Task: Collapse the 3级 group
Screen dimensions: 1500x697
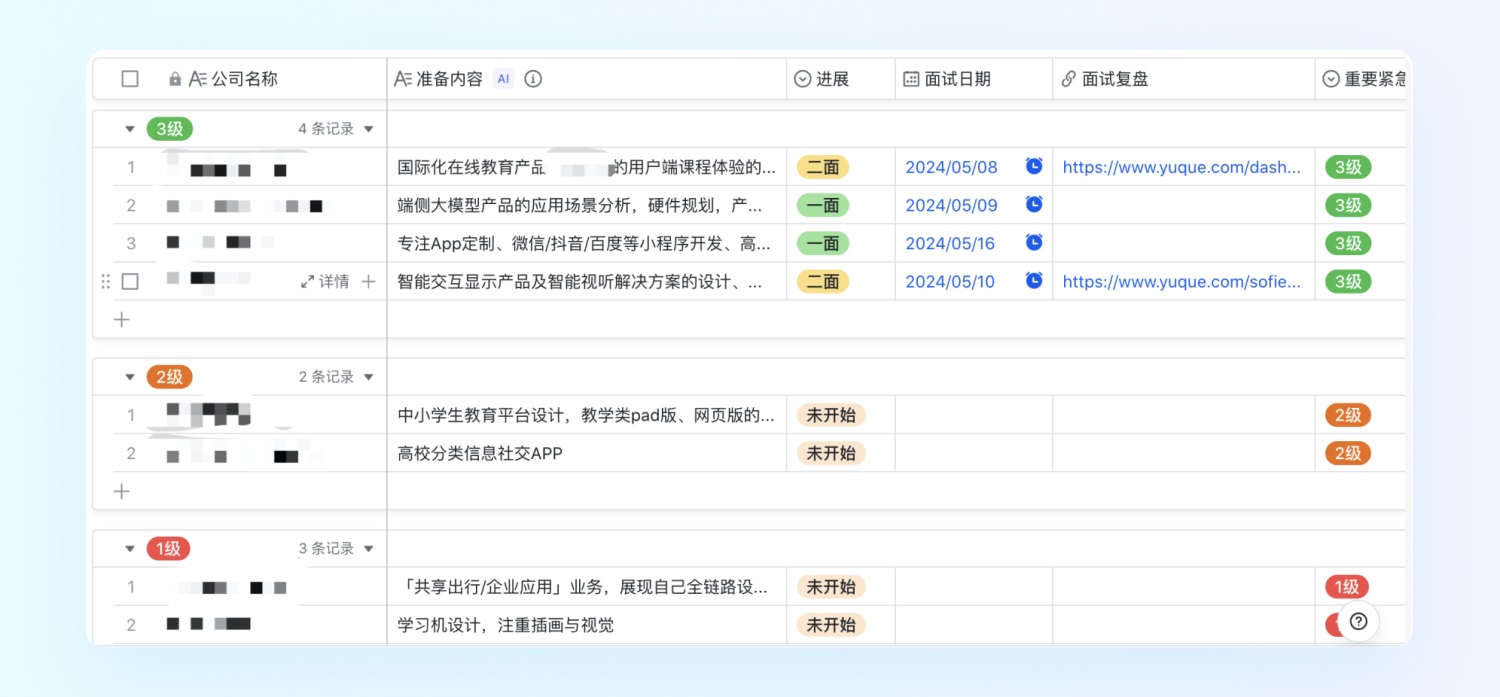Action: [x=129, y=128]
